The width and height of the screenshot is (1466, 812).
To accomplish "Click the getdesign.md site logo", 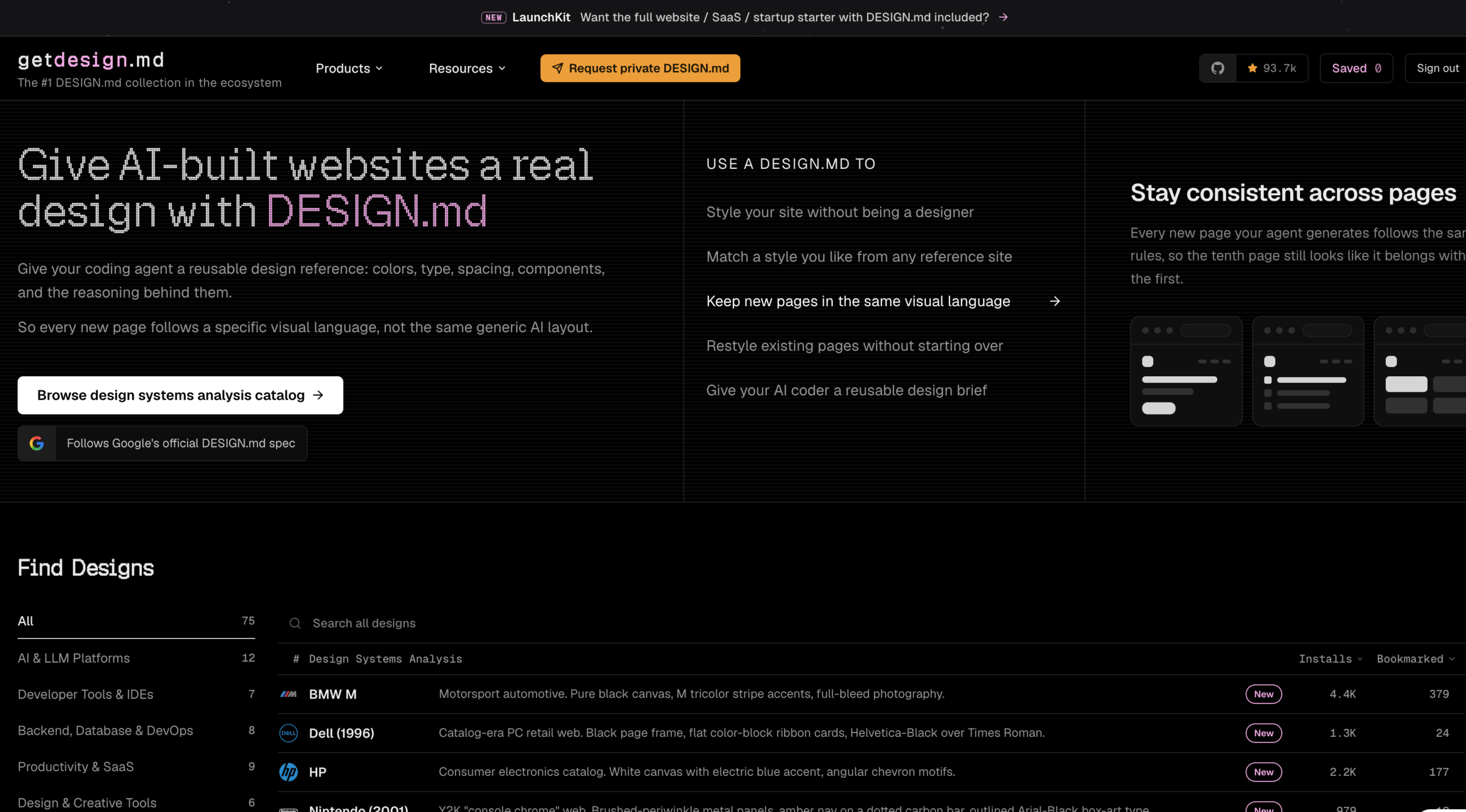I will pos(92,60).
